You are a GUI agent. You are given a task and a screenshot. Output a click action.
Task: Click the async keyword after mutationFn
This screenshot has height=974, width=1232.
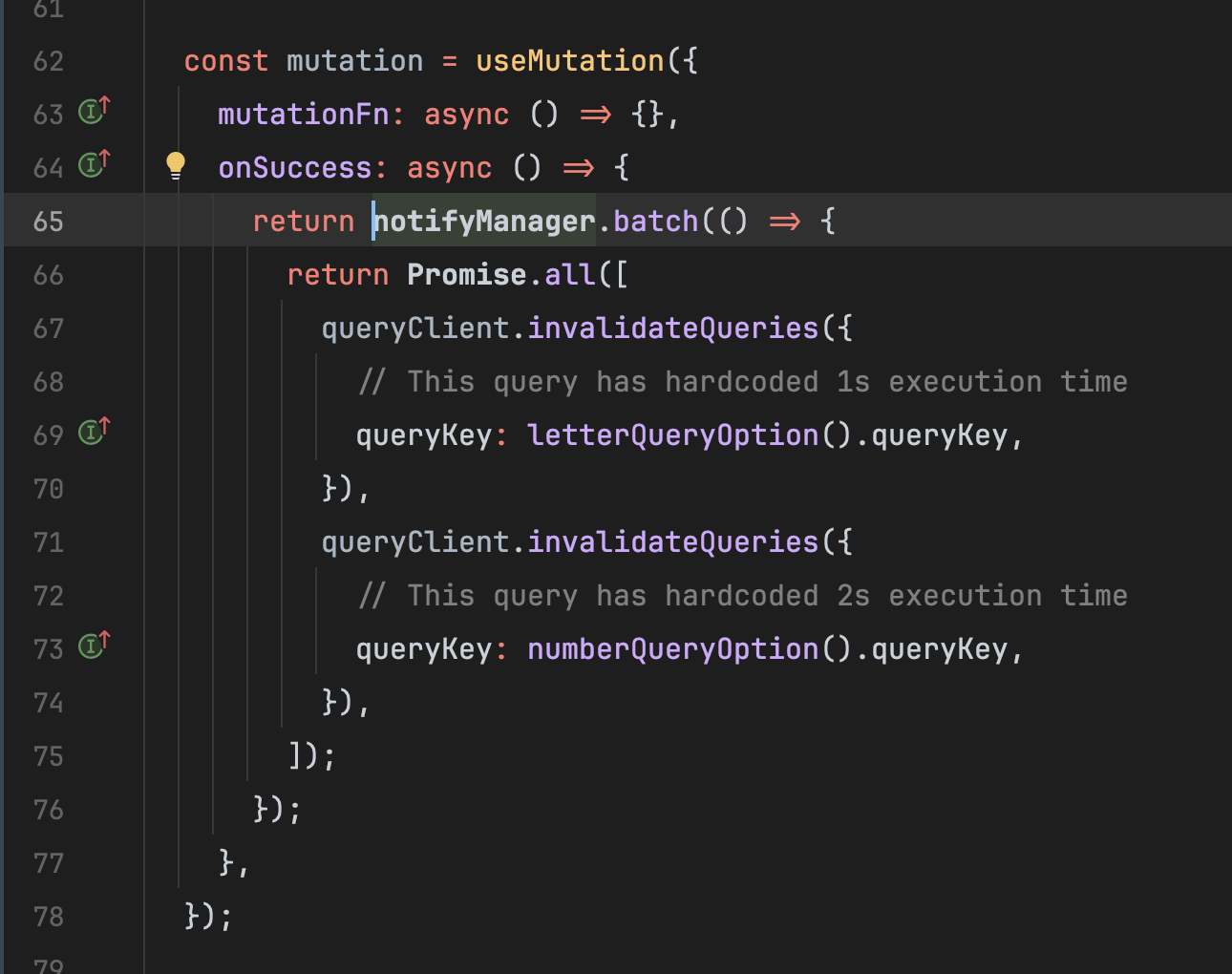467,115
